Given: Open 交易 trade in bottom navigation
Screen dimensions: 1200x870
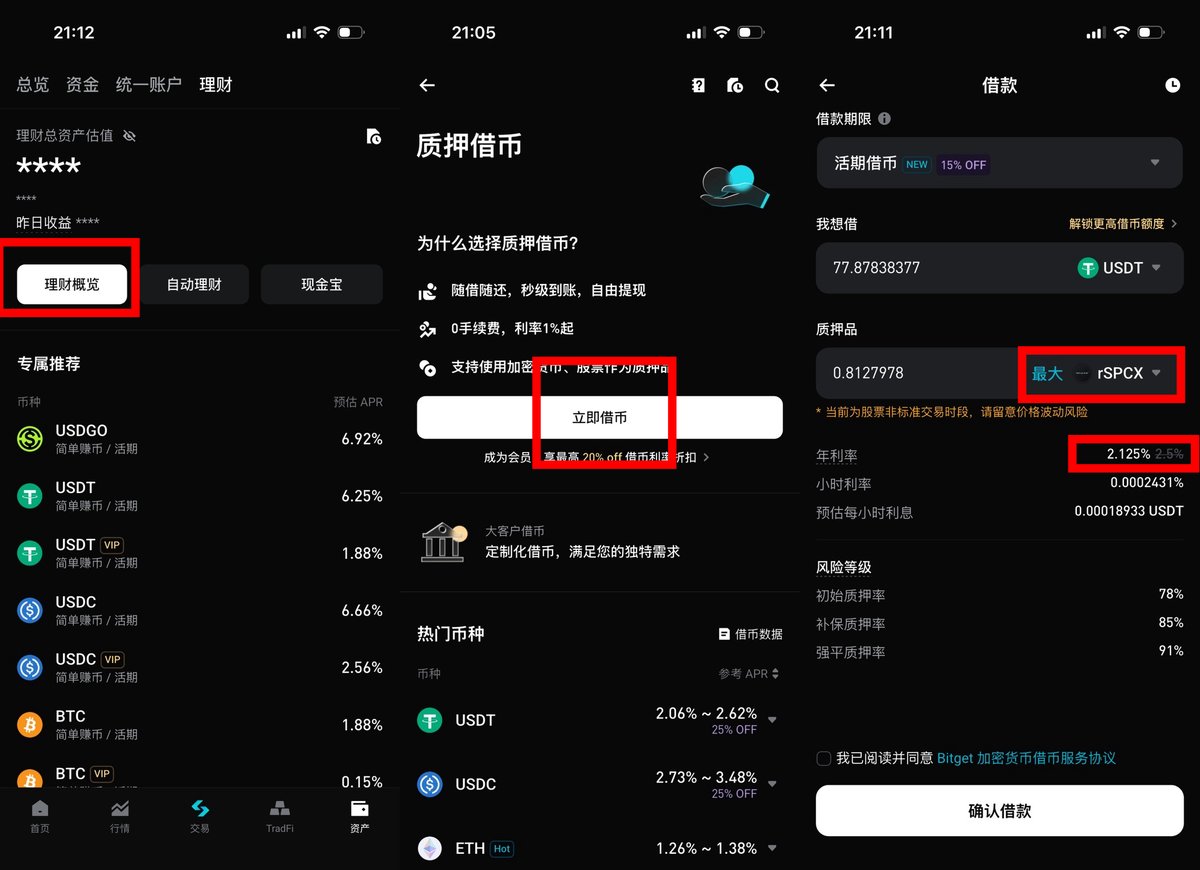Looking at the screenshot, I should click(200, 816).
